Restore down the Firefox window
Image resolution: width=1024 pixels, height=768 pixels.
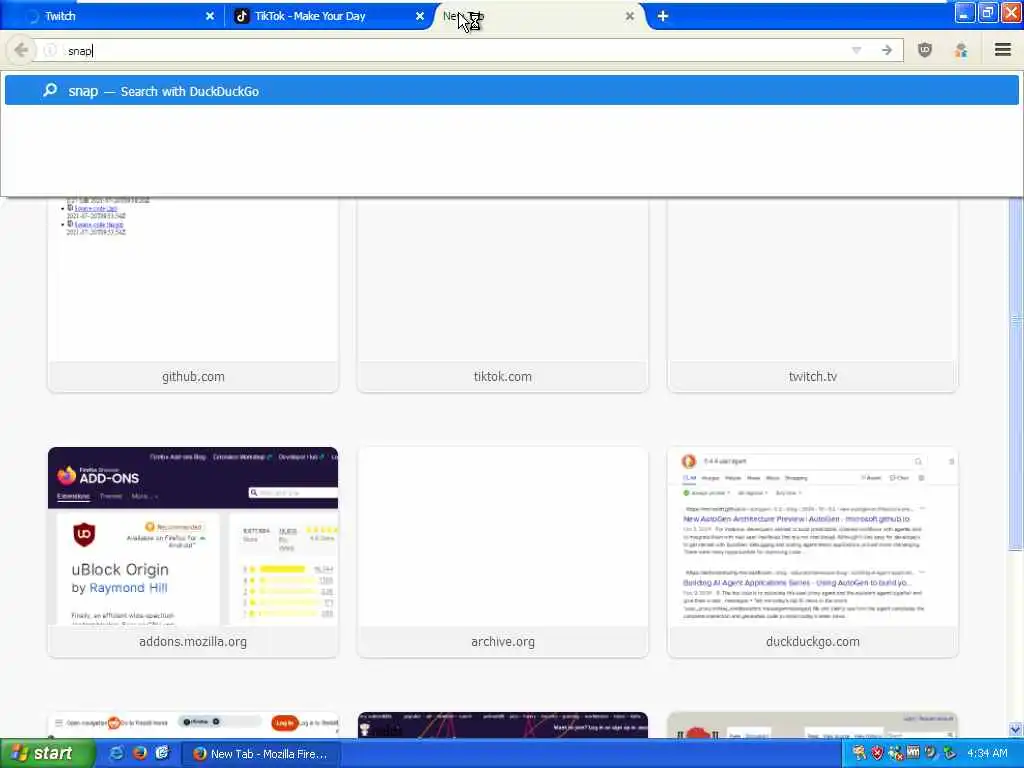click(x=988, y=13)
